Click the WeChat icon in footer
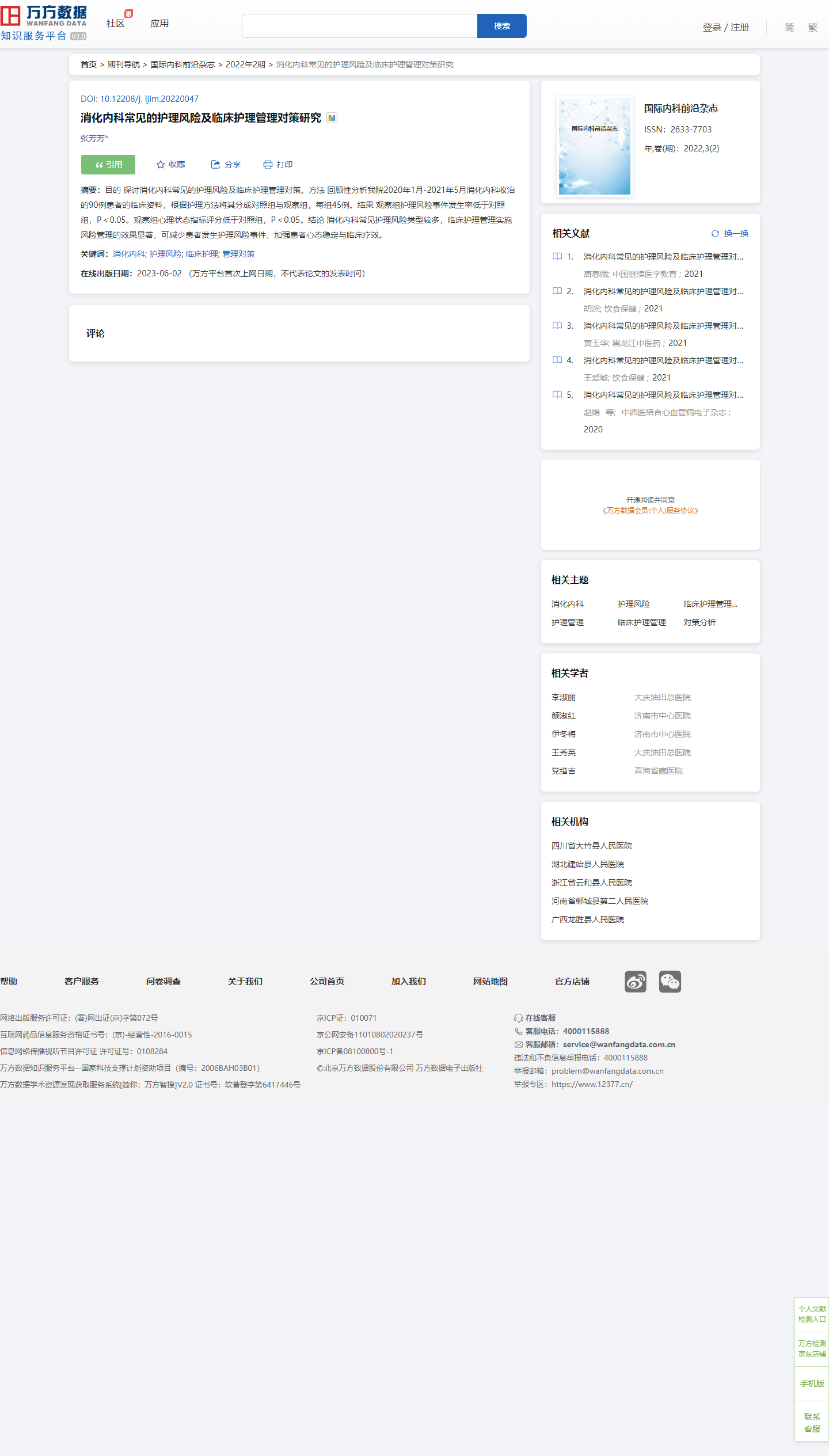 (x=670, y=982)
